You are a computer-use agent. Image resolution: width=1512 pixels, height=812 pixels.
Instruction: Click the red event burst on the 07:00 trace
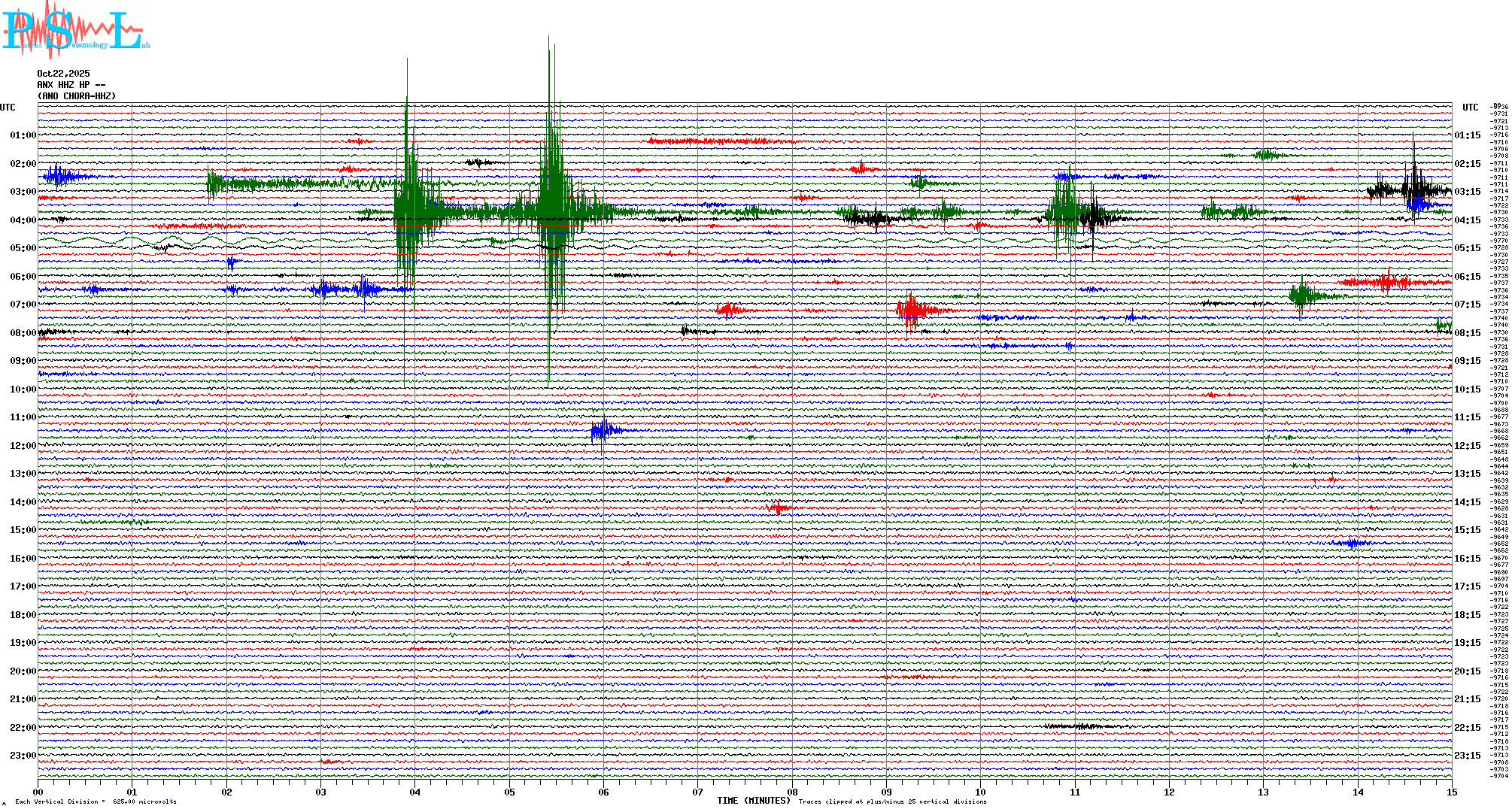[912, 310]
